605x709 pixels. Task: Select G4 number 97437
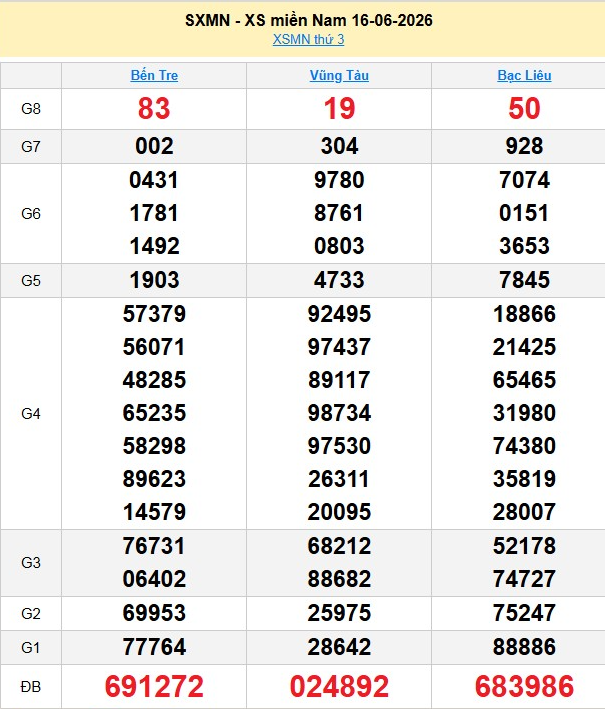(339, 347)
